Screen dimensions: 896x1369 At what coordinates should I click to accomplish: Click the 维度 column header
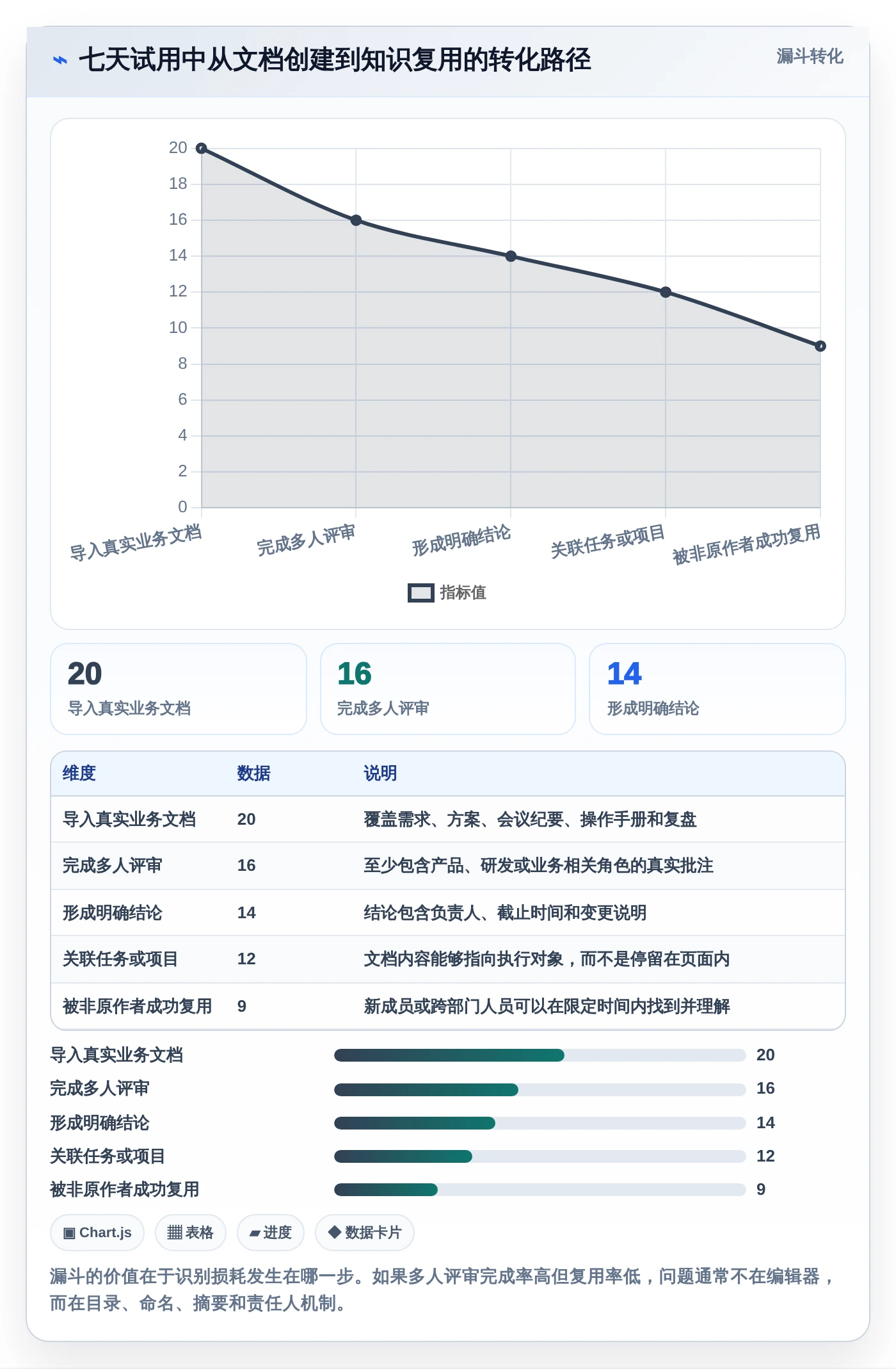tap(79, 774)
